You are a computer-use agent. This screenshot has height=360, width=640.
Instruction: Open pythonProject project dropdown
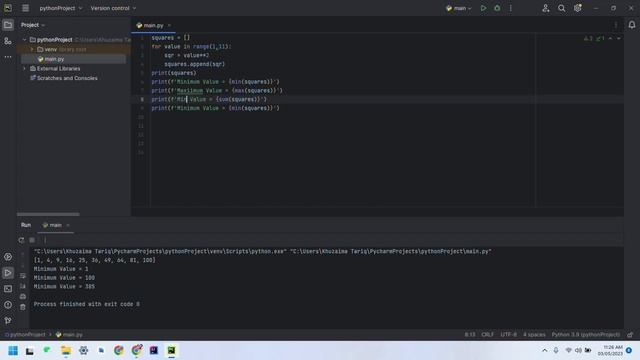pos(60,8)
